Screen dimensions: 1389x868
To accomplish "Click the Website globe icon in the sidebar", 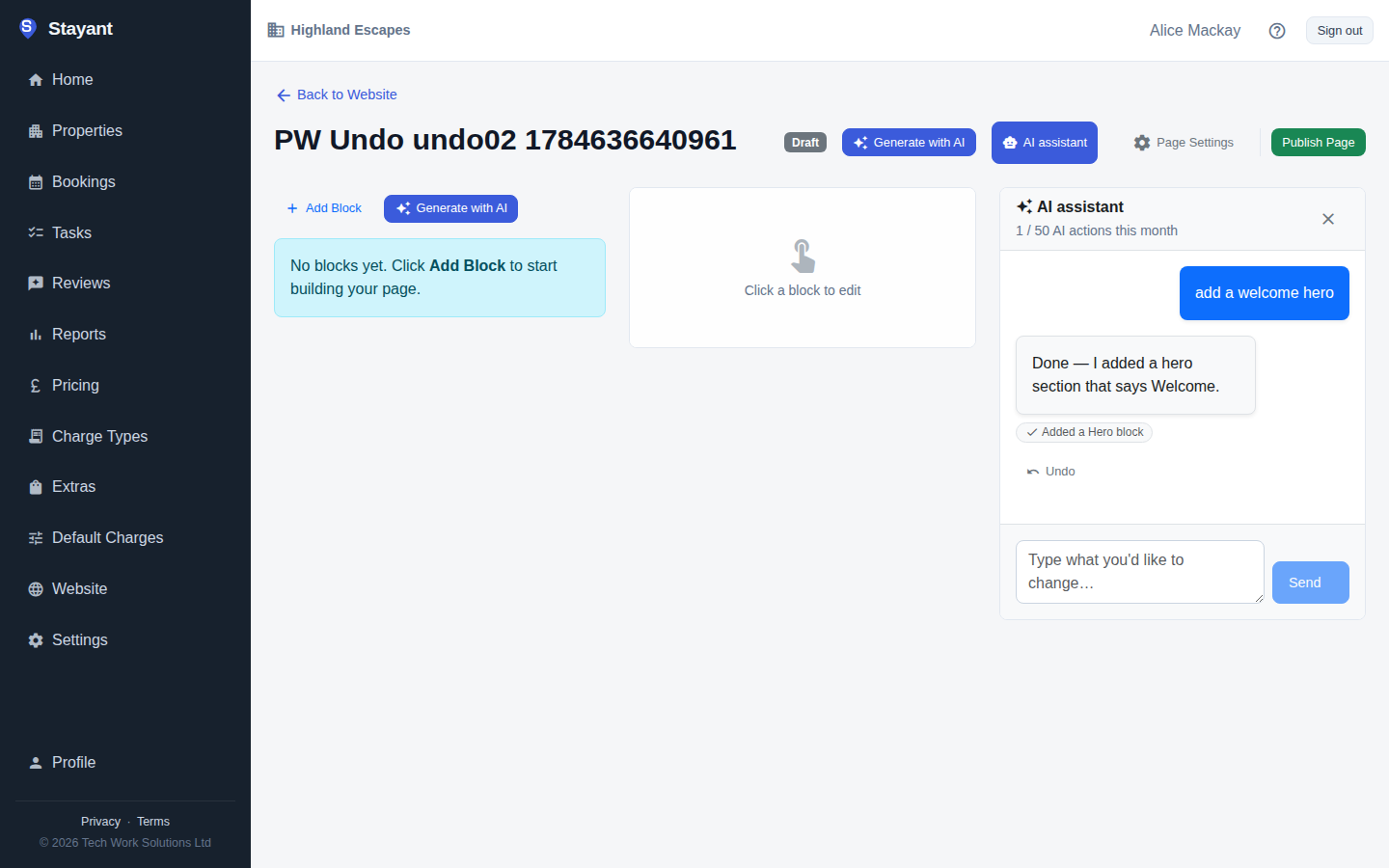I will 36,589.
